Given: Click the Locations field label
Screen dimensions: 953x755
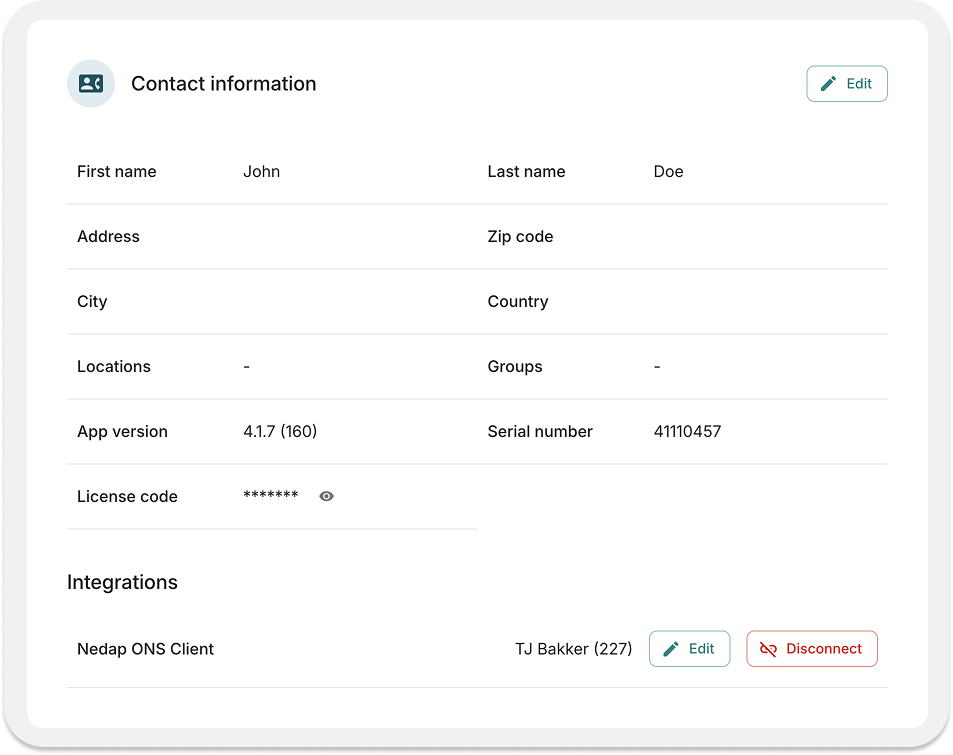Looking at the screenshot, I should tap(114, 367).
